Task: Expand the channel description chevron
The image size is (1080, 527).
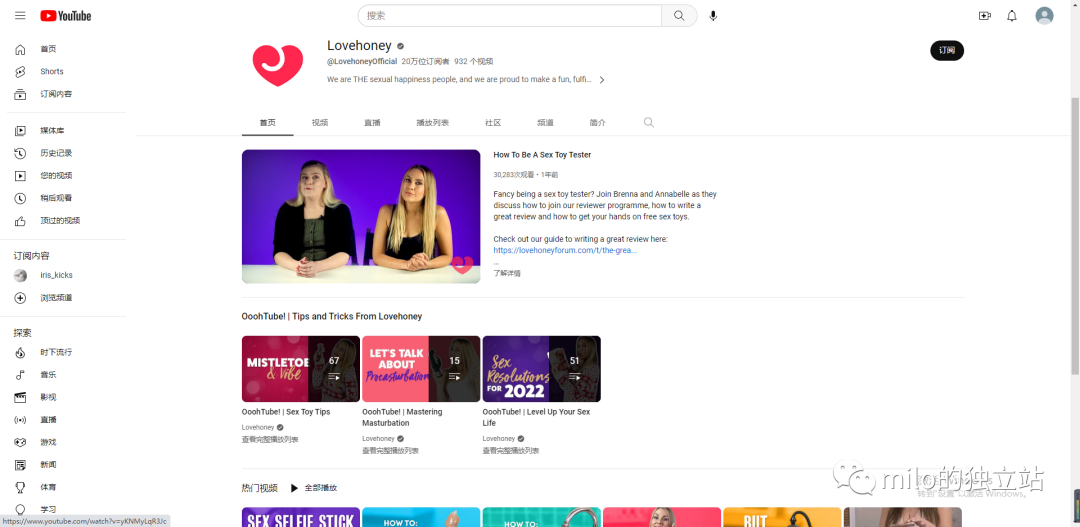Action: pyautogui.click(x=601, y=80)
